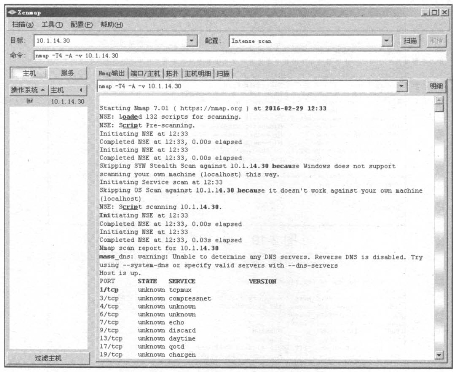
Task: Click the scroll down arrow in Nmap output
Action: (439, 355)
